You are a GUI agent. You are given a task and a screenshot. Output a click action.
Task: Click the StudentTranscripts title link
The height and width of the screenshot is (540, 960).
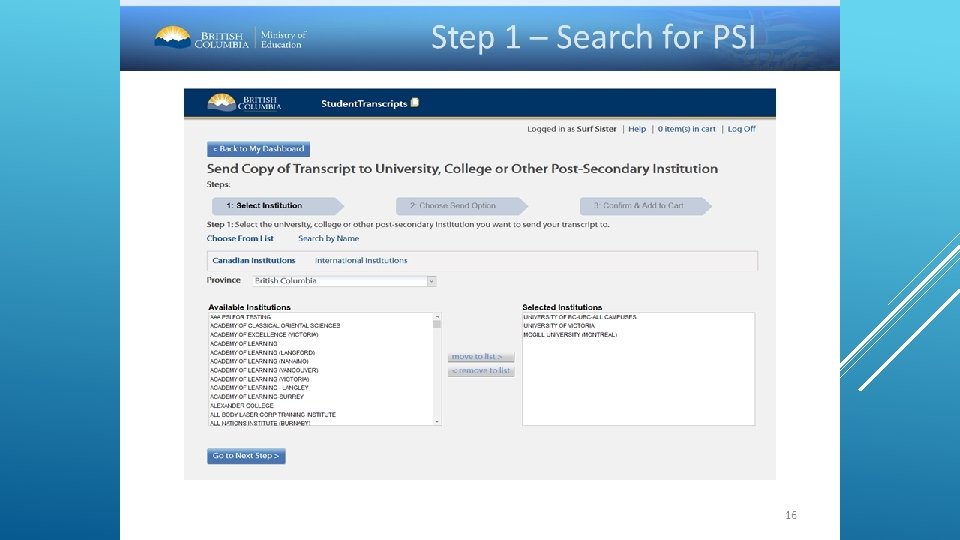364,103
